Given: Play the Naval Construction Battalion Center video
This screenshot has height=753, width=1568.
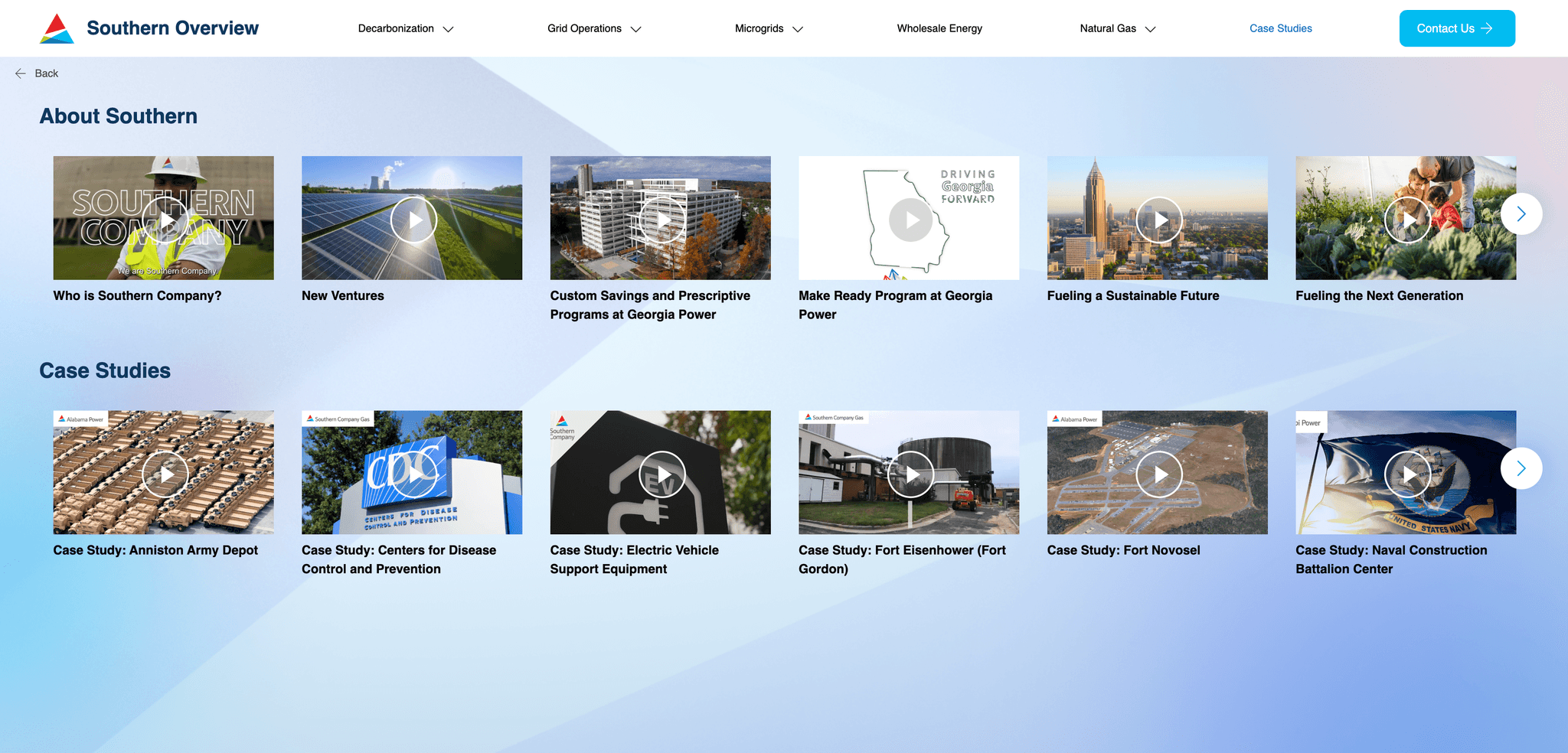Looking at the screenshot, I should tap(1407, 474).
